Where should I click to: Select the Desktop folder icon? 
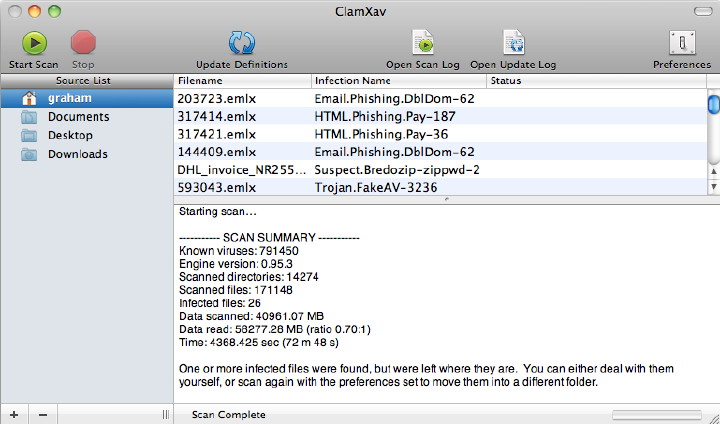(x=29, y=136)
